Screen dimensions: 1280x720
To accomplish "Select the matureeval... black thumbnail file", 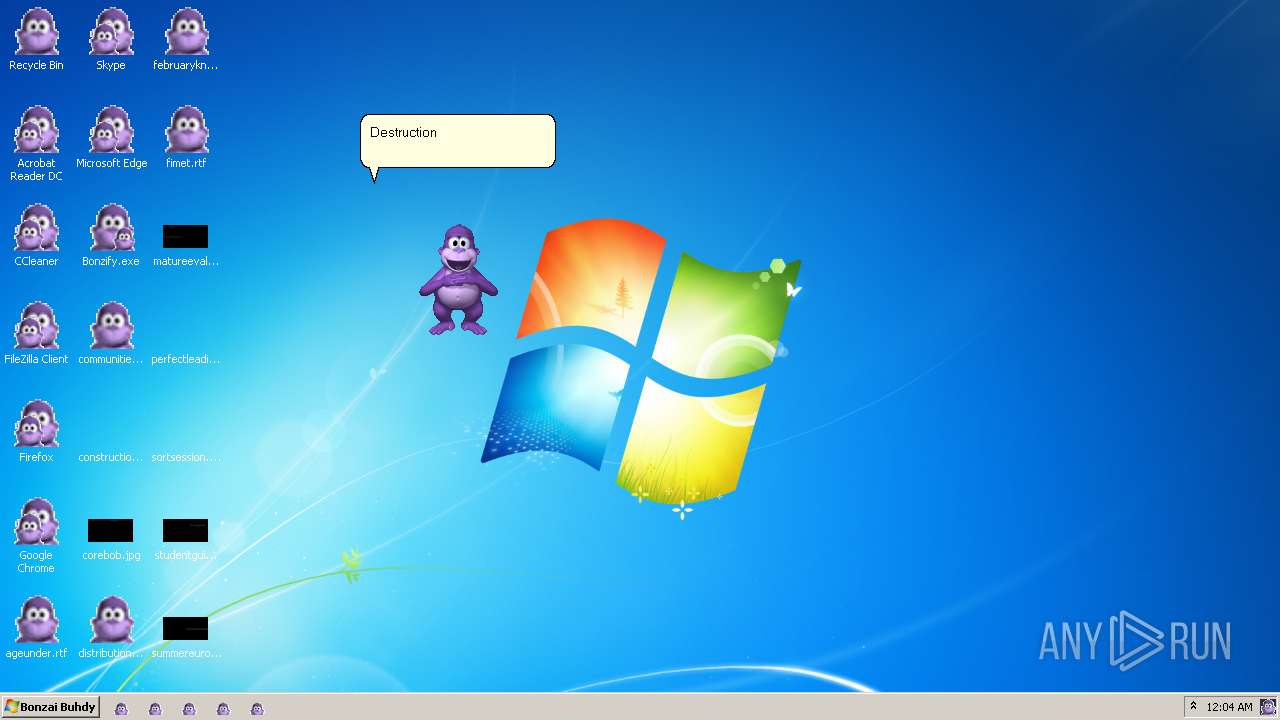I will pos(186,245).
